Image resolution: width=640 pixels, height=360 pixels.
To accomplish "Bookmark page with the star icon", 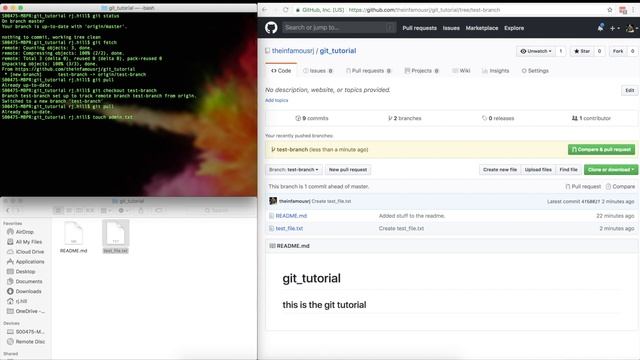I will click(610, 10).
